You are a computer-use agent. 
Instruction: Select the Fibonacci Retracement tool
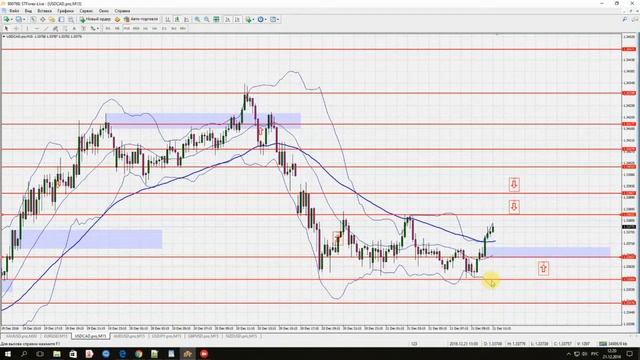pyautogui.click(x=64, y=28)
